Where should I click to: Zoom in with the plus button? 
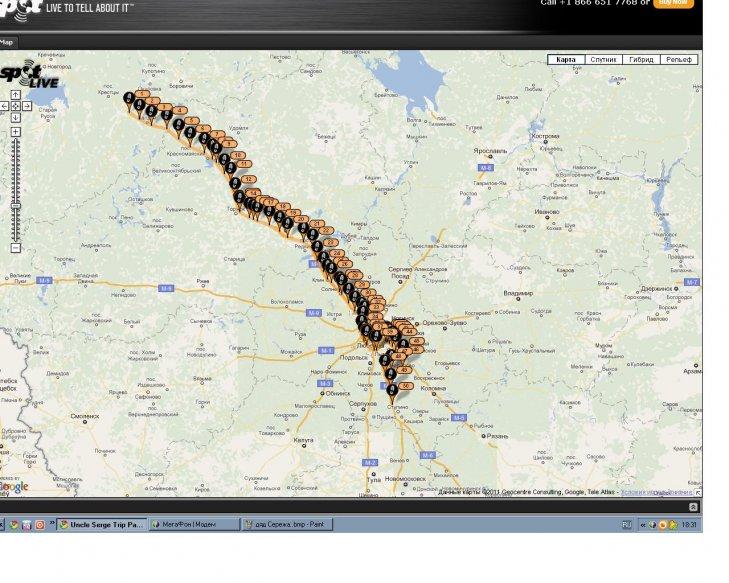(16, 132)
